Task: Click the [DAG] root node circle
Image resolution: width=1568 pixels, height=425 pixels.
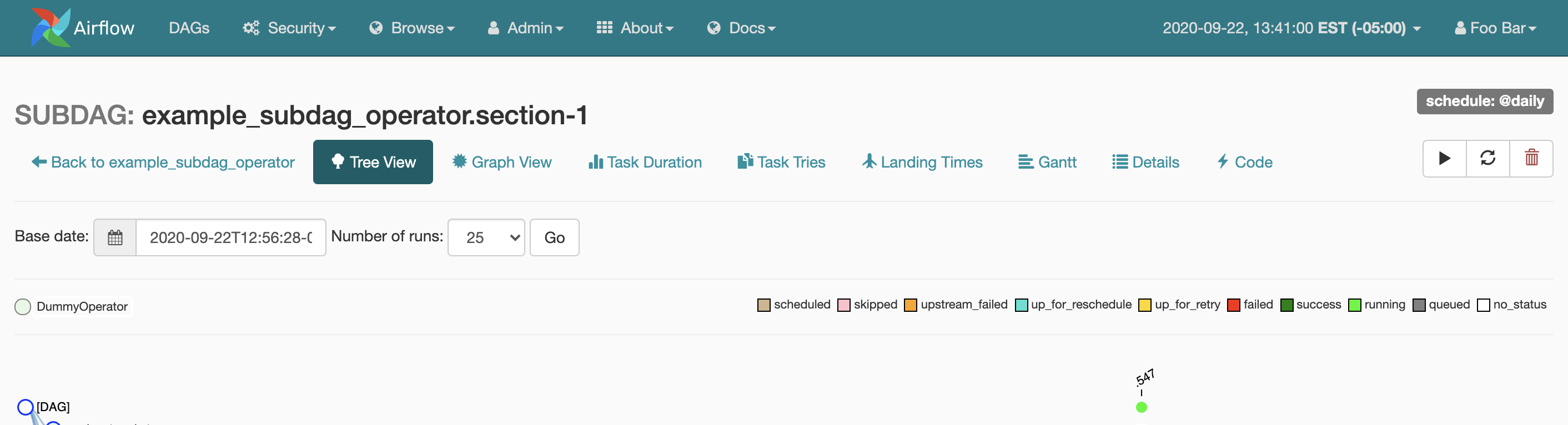Action: [x=25, y=407]
